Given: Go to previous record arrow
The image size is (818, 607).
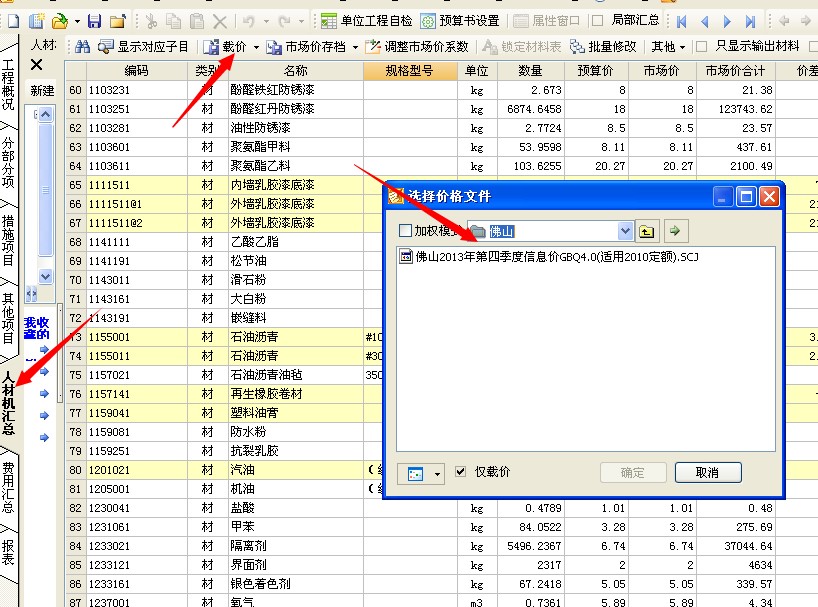Looking at the screenshot, I should pos(704,21).
